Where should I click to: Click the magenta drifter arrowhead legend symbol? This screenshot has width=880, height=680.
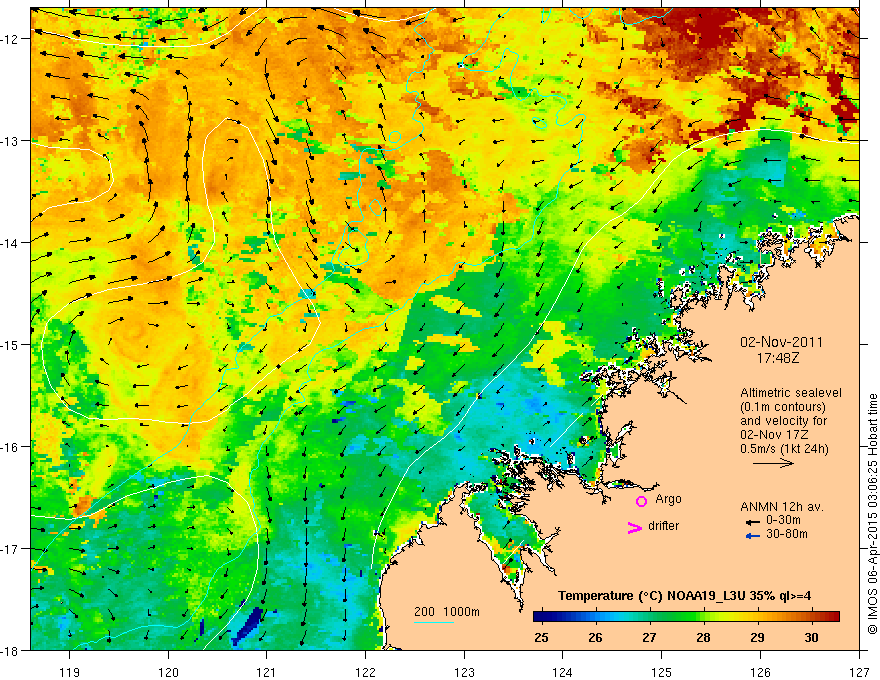coord(635,527)
